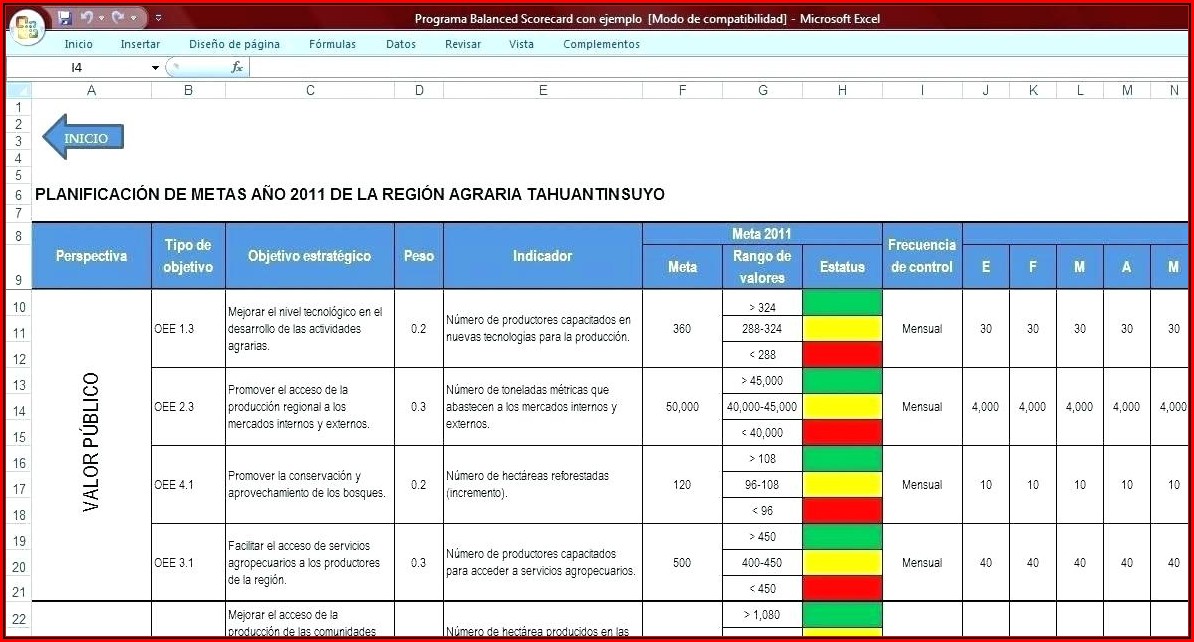Click the blue INICIO arrow shape

tap(83, 138)
